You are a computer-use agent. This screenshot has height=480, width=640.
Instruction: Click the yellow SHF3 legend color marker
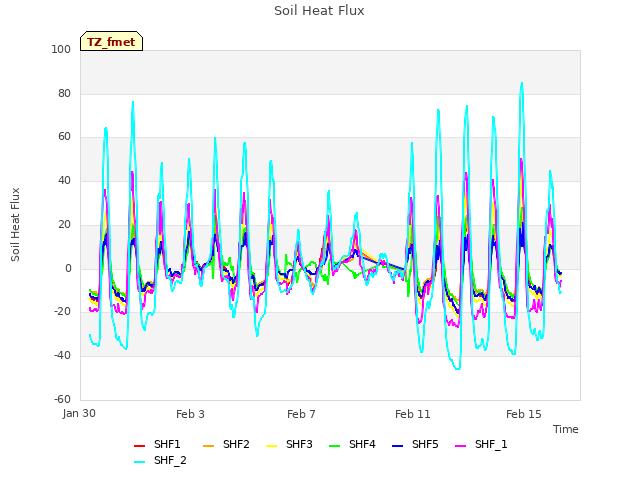pyautogui.click(x=271, y=446)
